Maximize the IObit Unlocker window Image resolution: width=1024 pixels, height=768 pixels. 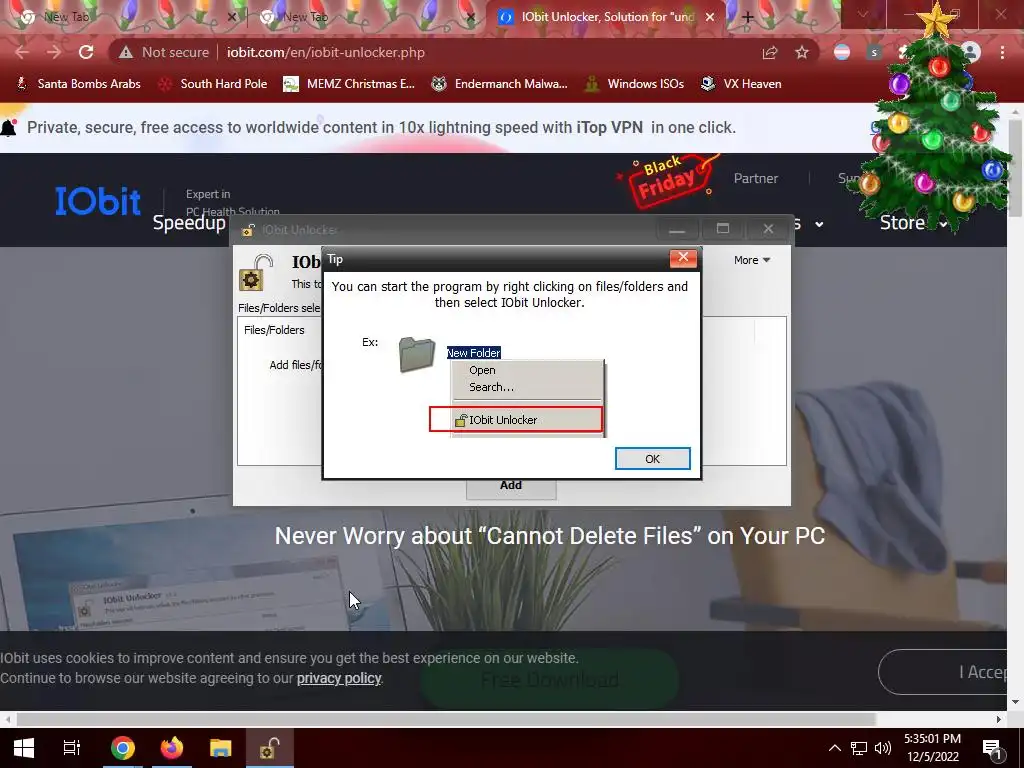(722, 229)
